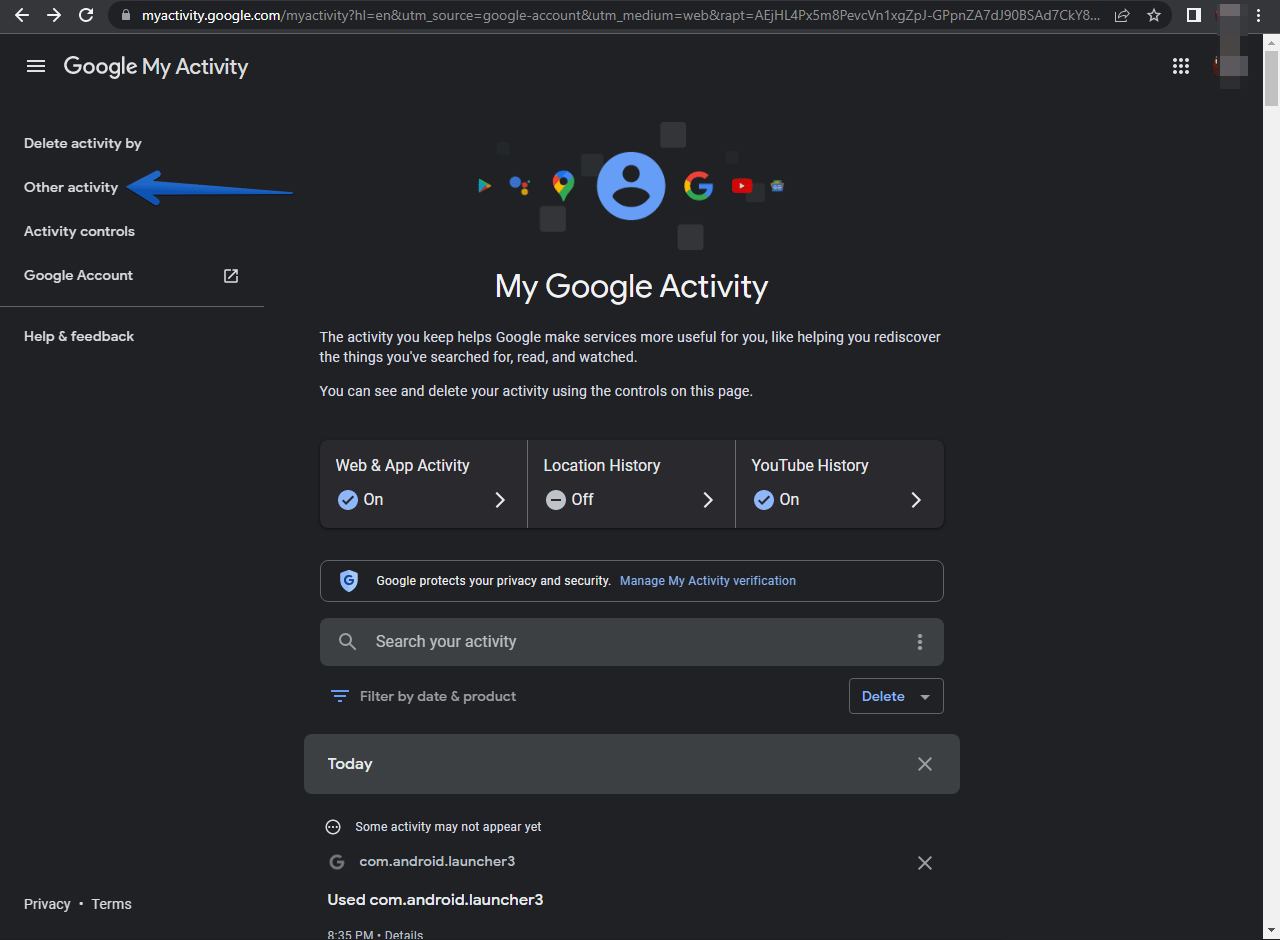The height and width of the screenshot is (940, 1280).
Task: Click the page vertical scrollbar
Action: 1271,80
